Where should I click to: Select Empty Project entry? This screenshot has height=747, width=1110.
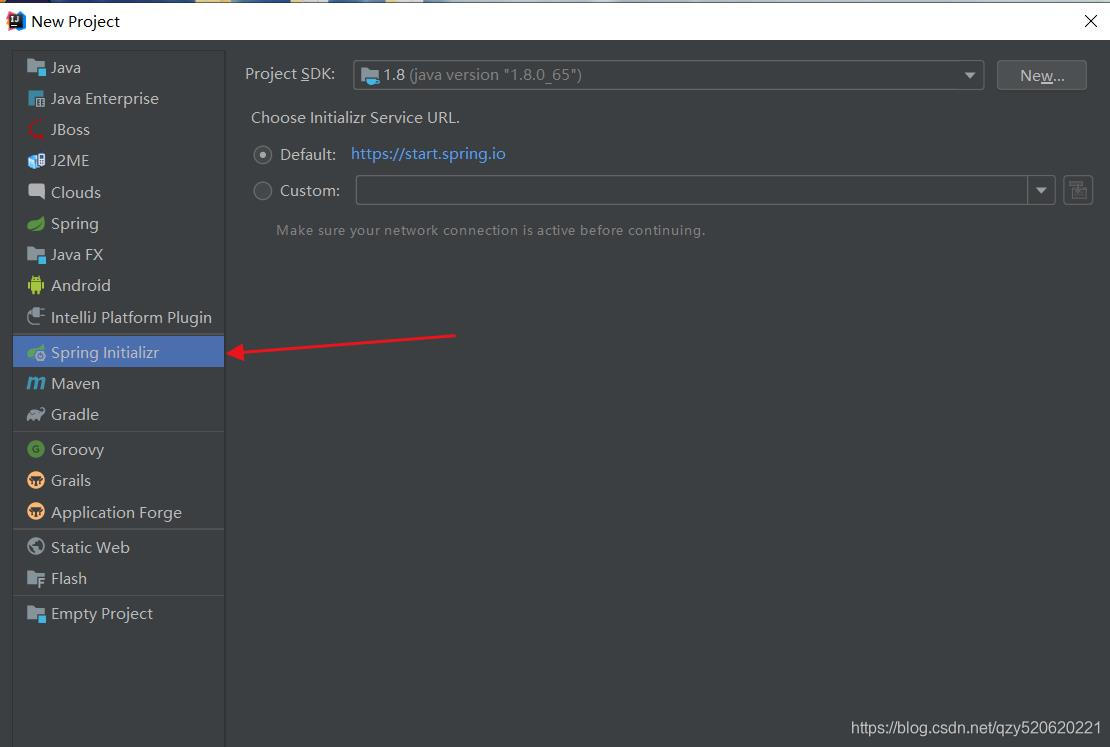(x=119, y=613)
